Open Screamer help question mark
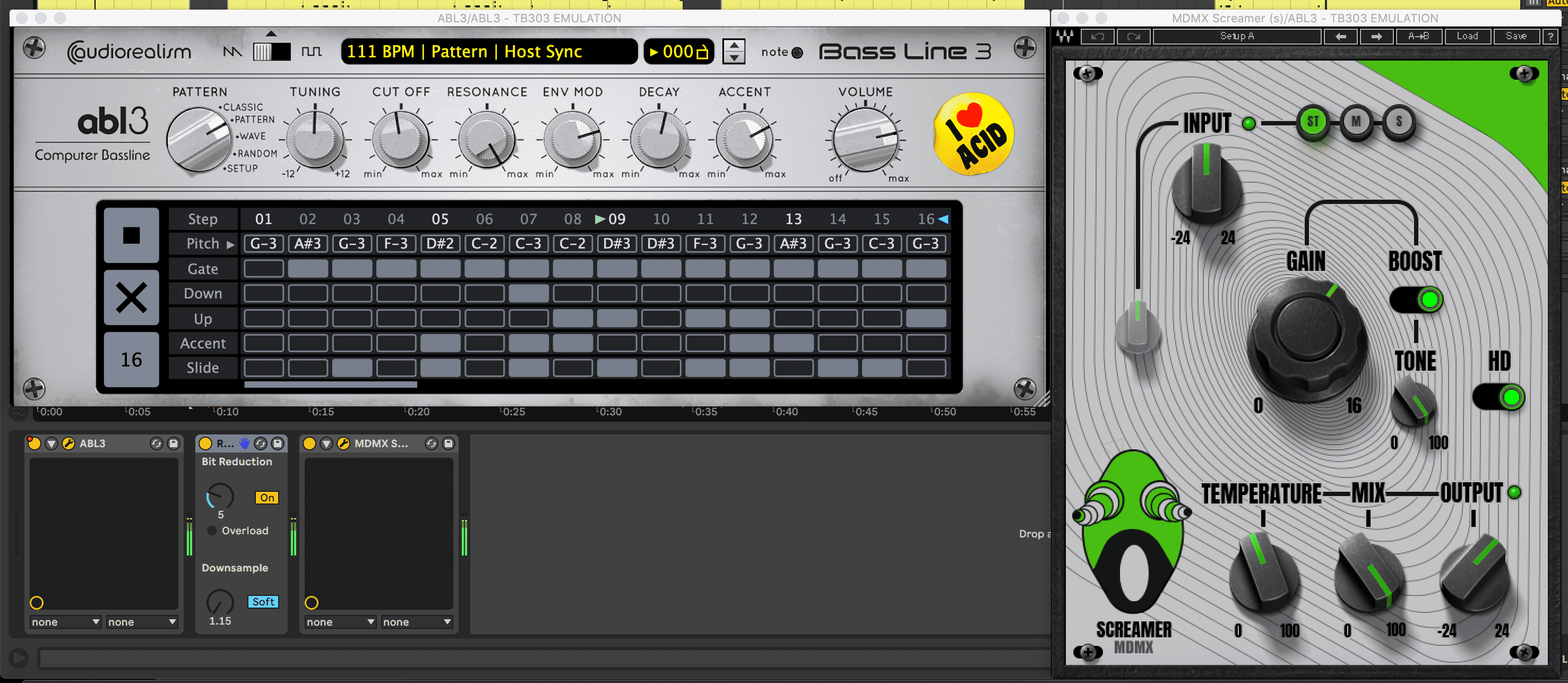The width and height of the screenshot is (1568, 683). pos(1550,37)
